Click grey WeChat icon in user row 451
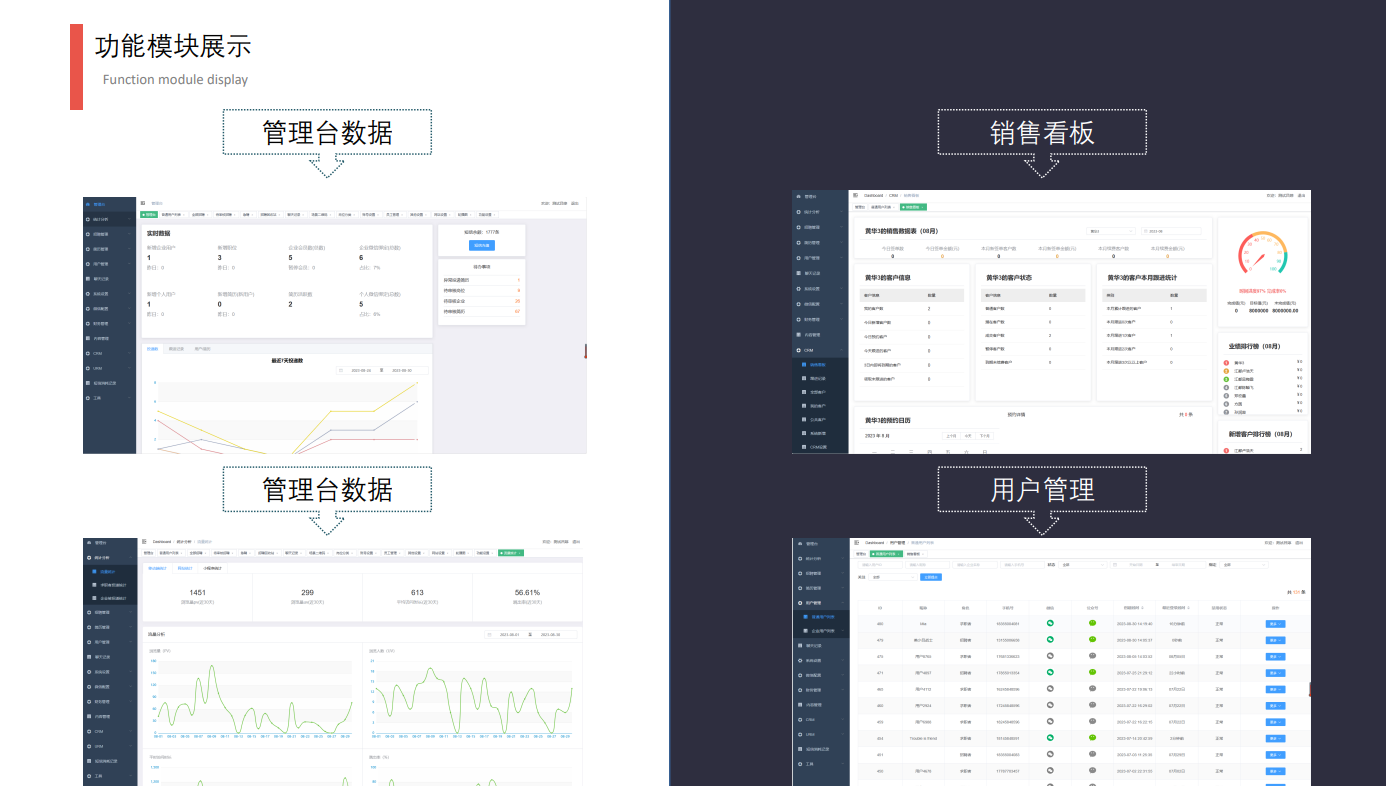1386x786 pixels. tap(1050, 754)
